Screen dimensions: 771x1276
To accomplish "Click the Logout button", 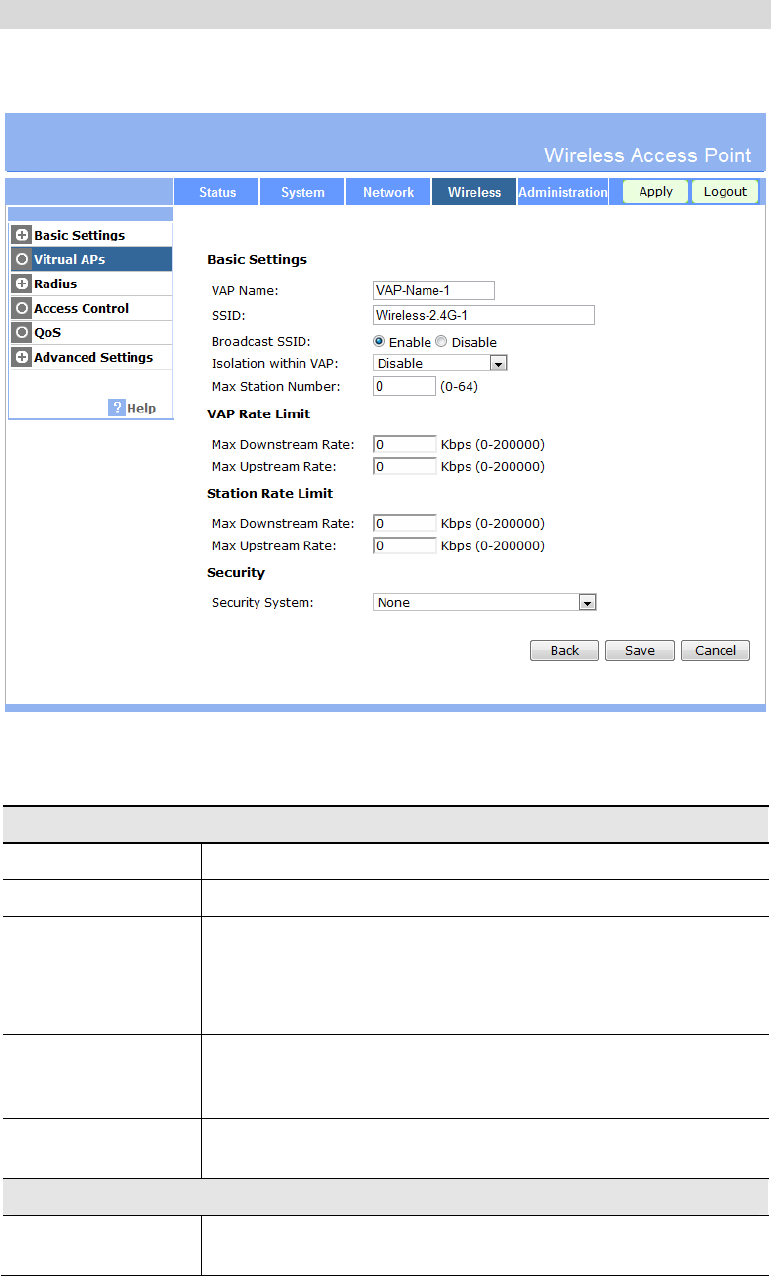I will 725,191.
